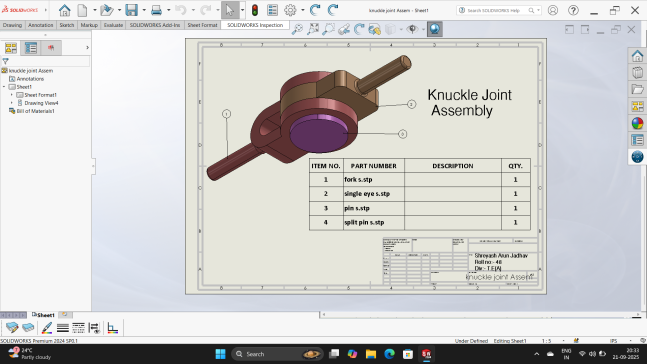Screen dimensions: 647x364
Task: Expand the SOLIDWORKS menu arrow
Action: click(45, 10)
